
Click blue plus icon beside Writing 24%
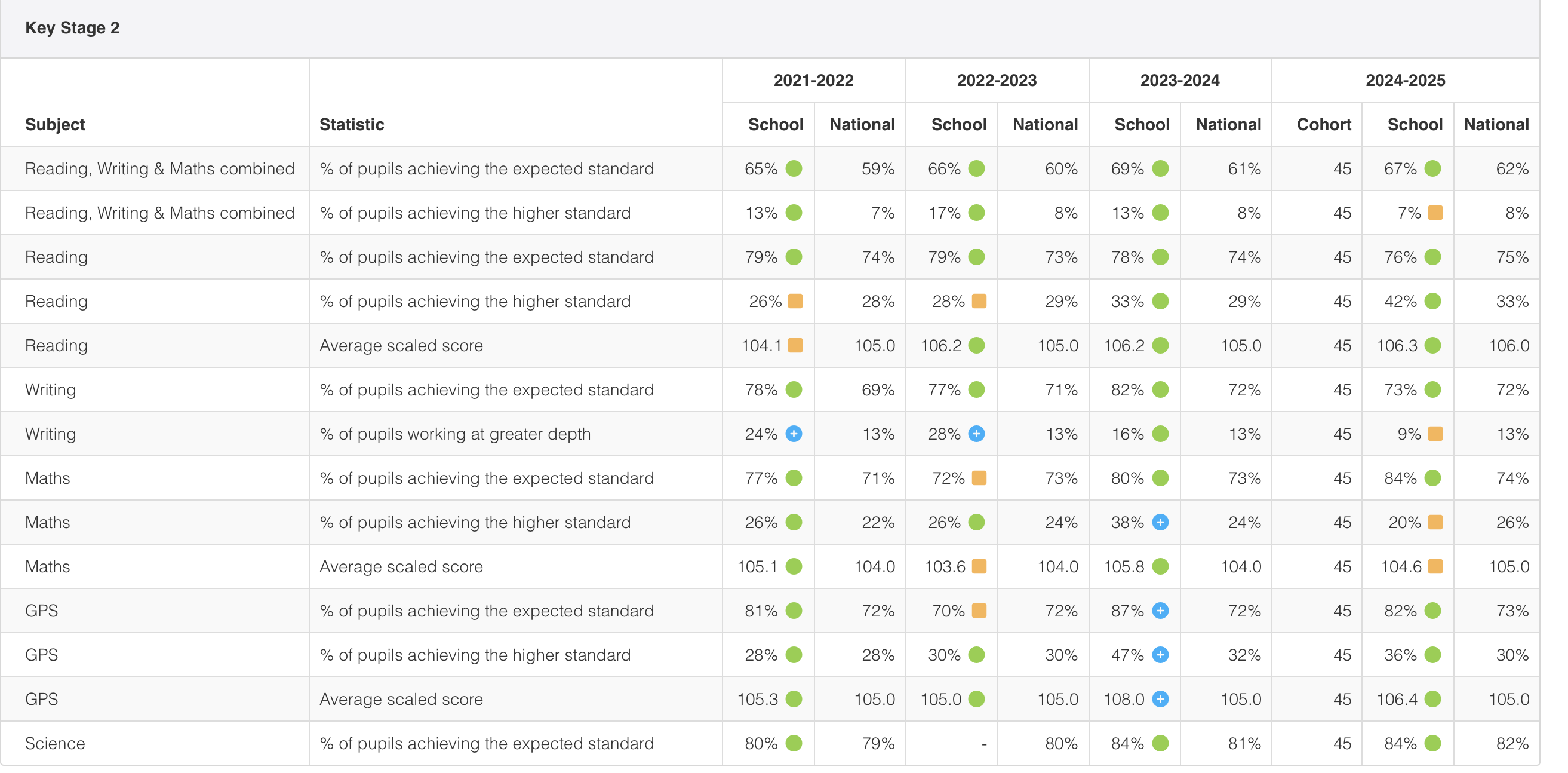click(794, 434)
